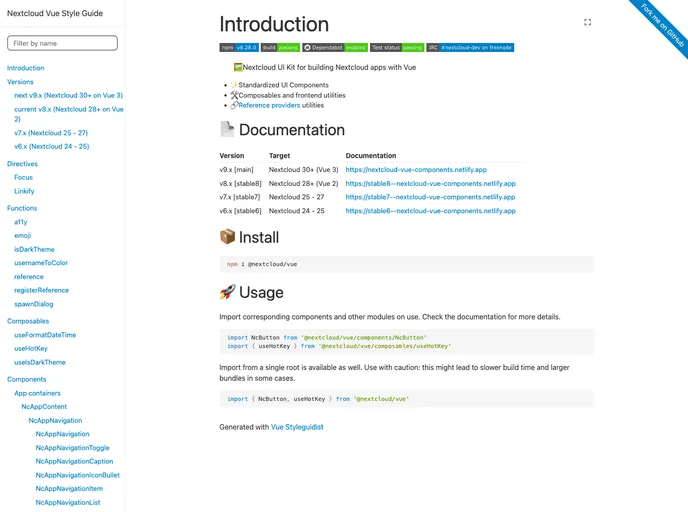Open the stable6 netlify docs URL

(430, 211)
